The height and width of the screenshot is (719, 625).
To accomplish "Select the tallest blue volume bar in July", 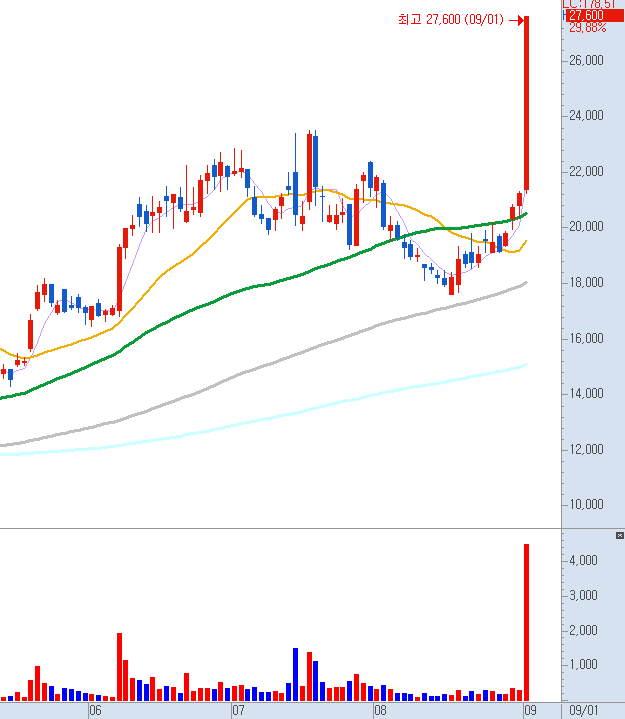I will pos(295,674).
